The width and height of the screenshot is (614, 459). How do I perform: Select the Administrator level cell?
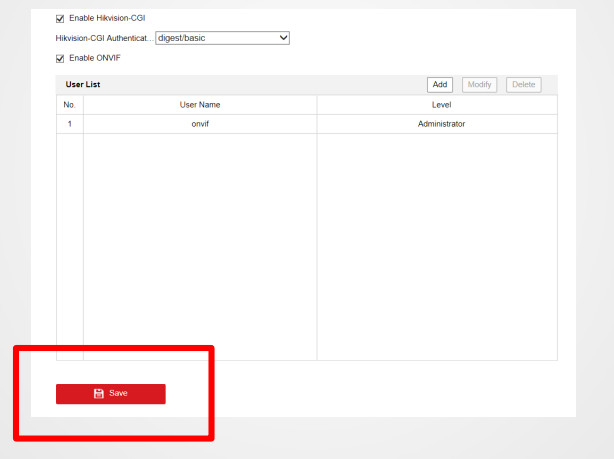coord(441,124)
